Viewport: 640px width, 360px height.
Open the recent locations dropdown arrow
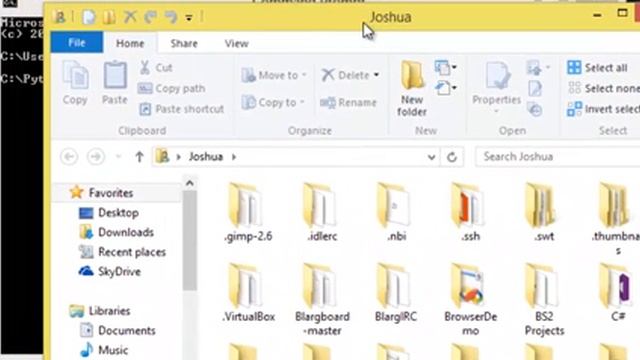(x=118, y=157)
